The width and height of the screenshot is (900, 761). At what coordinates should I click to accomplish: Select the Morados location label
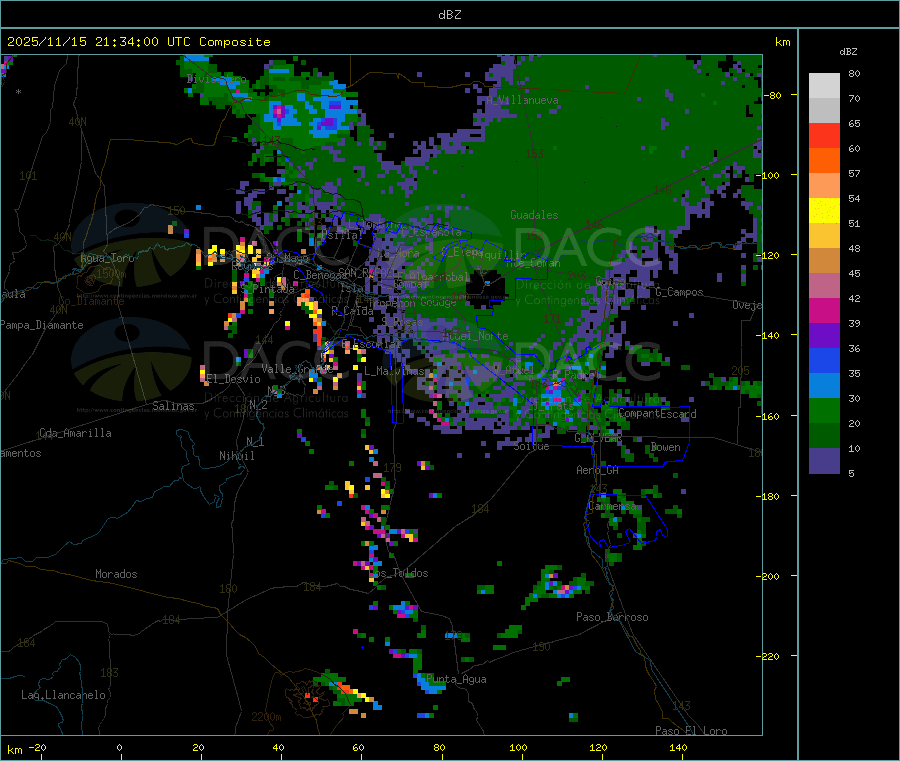tap(116, 574)
